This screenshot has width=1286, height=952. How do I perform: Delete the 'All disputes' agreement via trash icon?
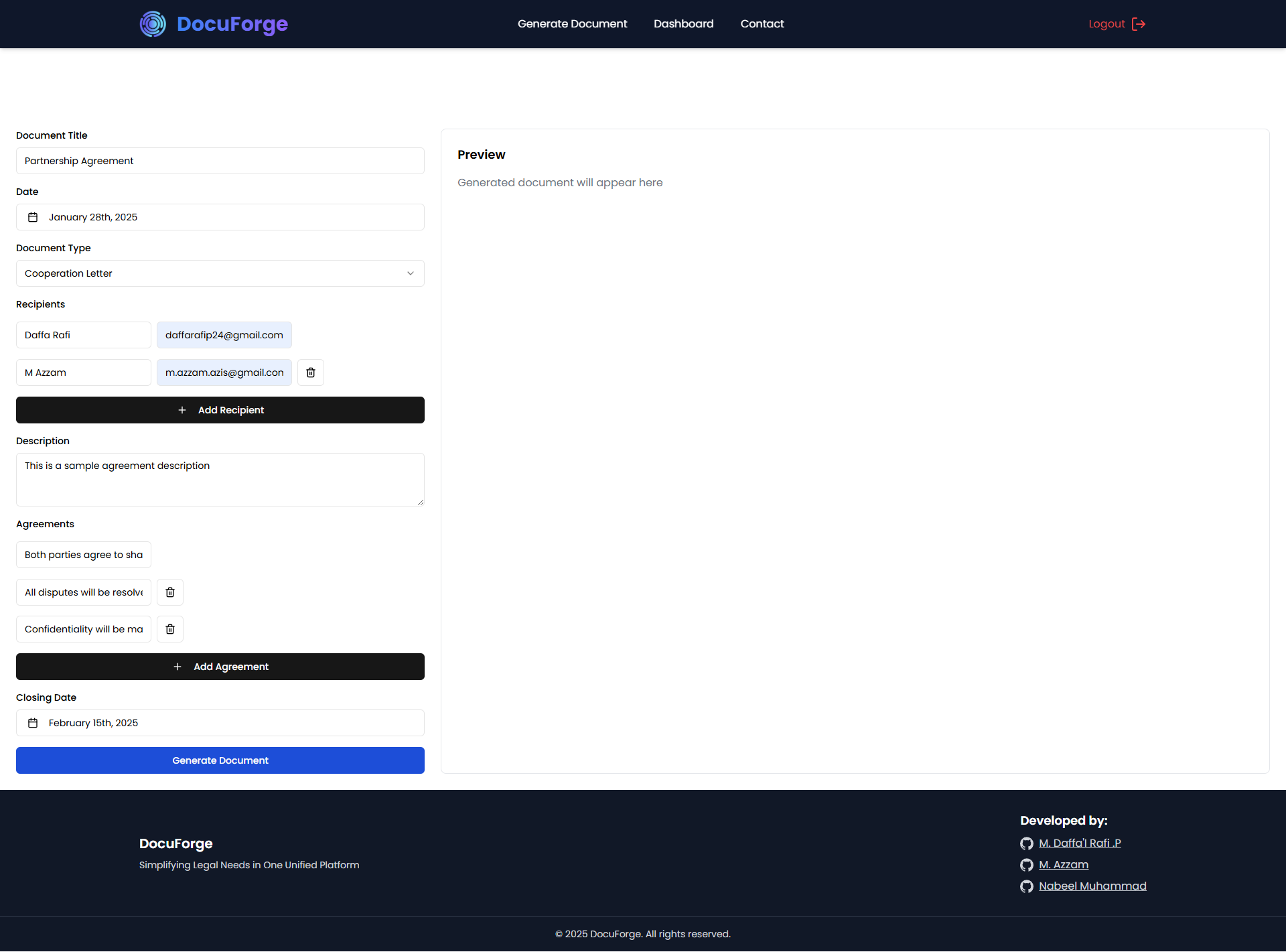170,592
